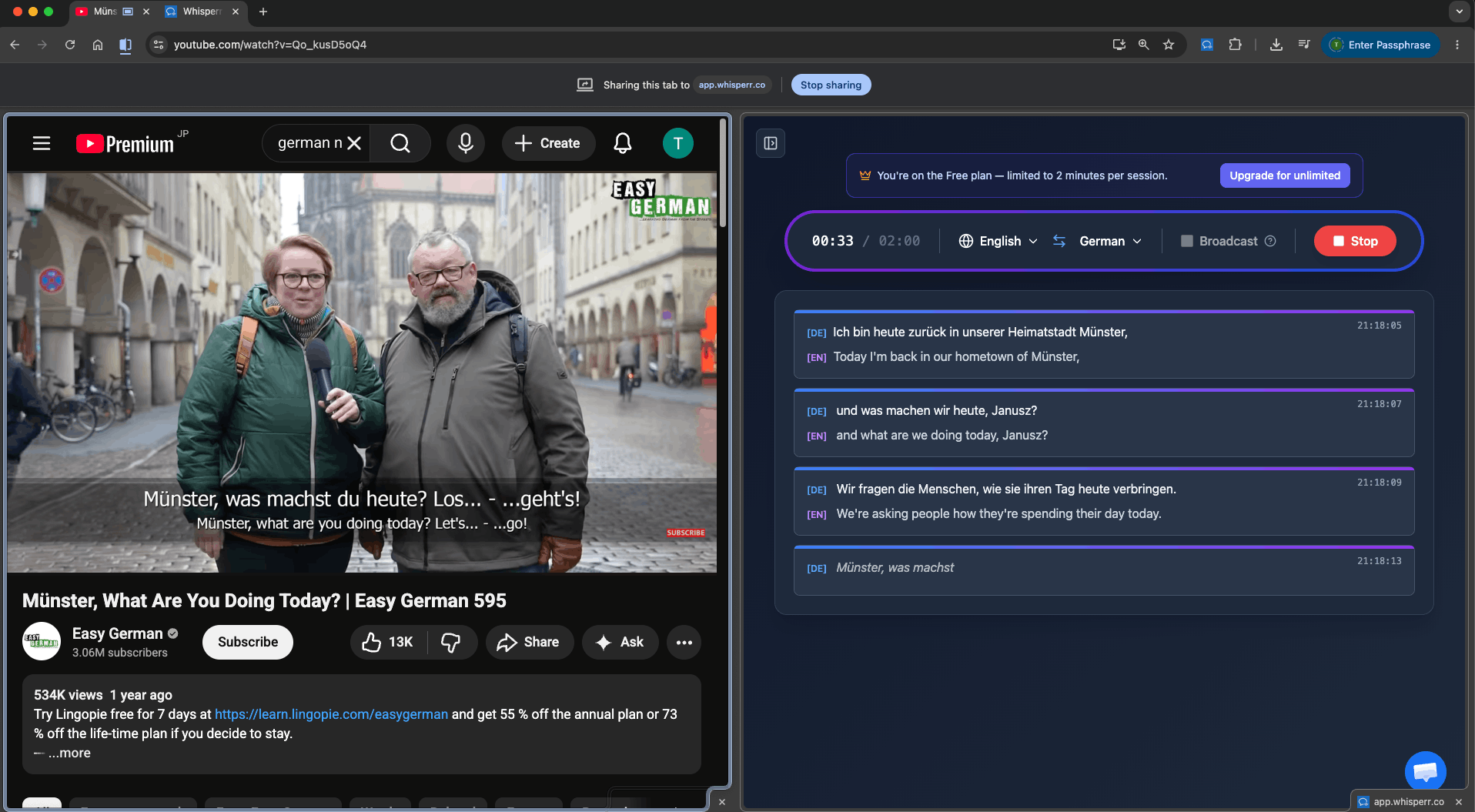This screenshot has height=812, width=1475.
Task: View site information for youtube.com
Action: point(159,45)
